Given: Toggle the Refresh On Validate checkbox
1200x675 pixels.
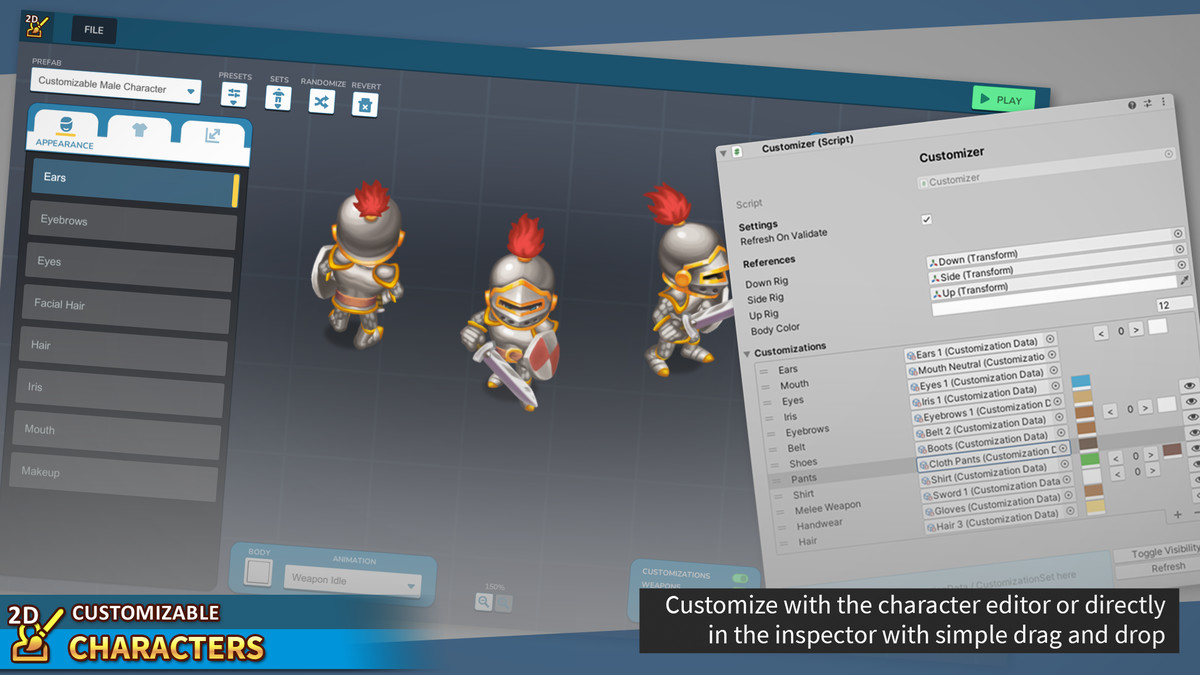Looking at the screenshot, I should (x=926, y=219).
